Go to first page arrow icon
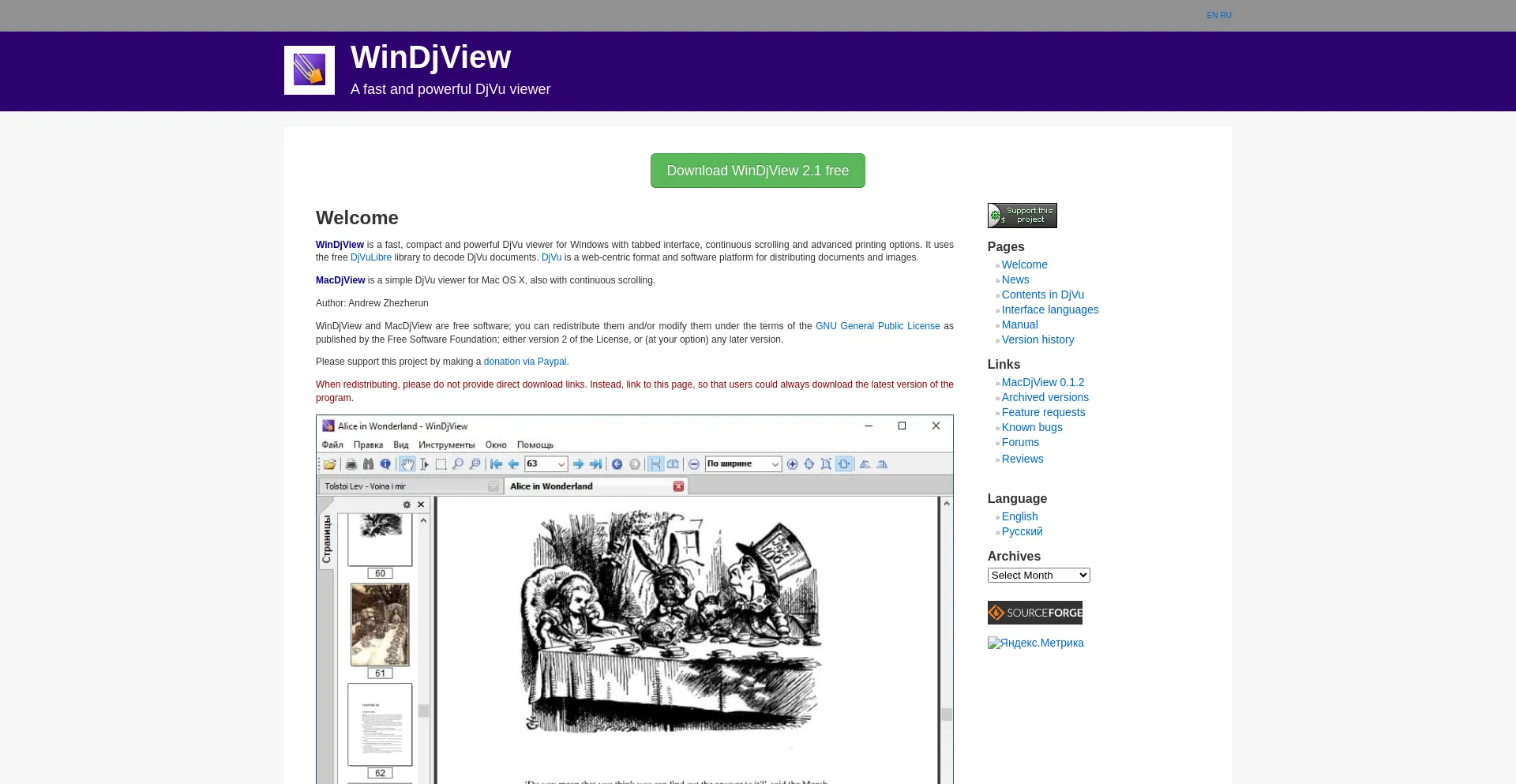 (x=496, y=464)
